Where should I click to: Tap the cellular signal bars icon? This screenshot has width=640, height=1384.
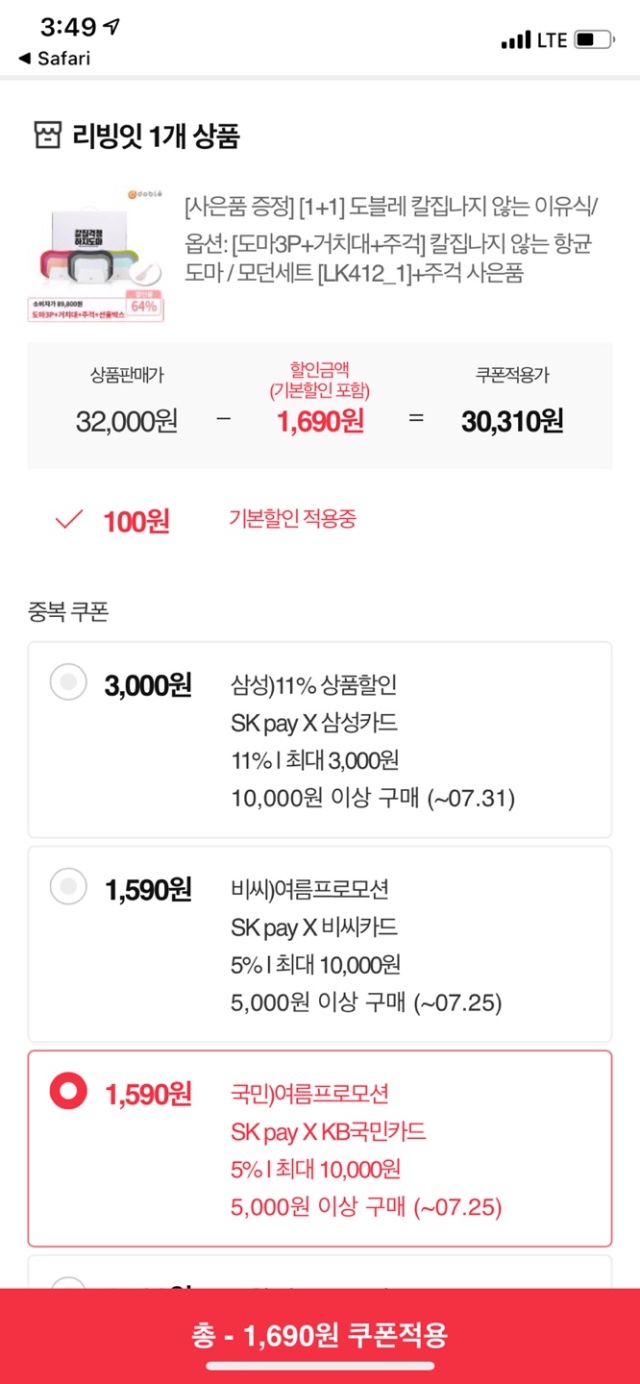click(516, 40)
